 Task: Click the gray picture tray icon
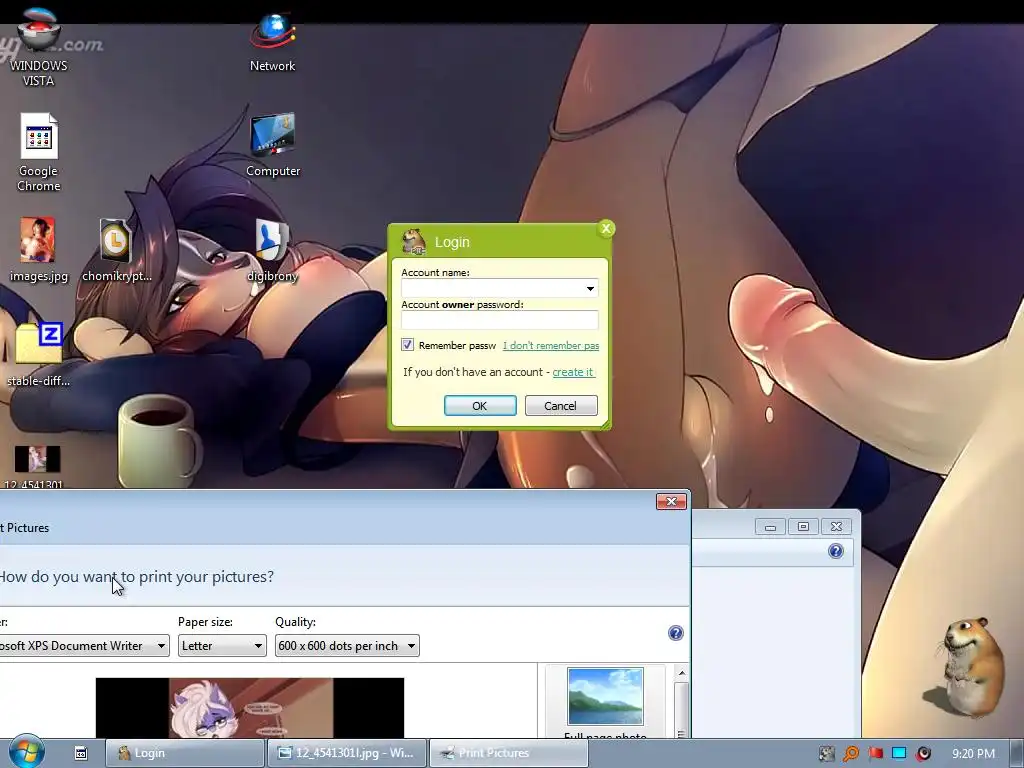[x=827, y=754]
